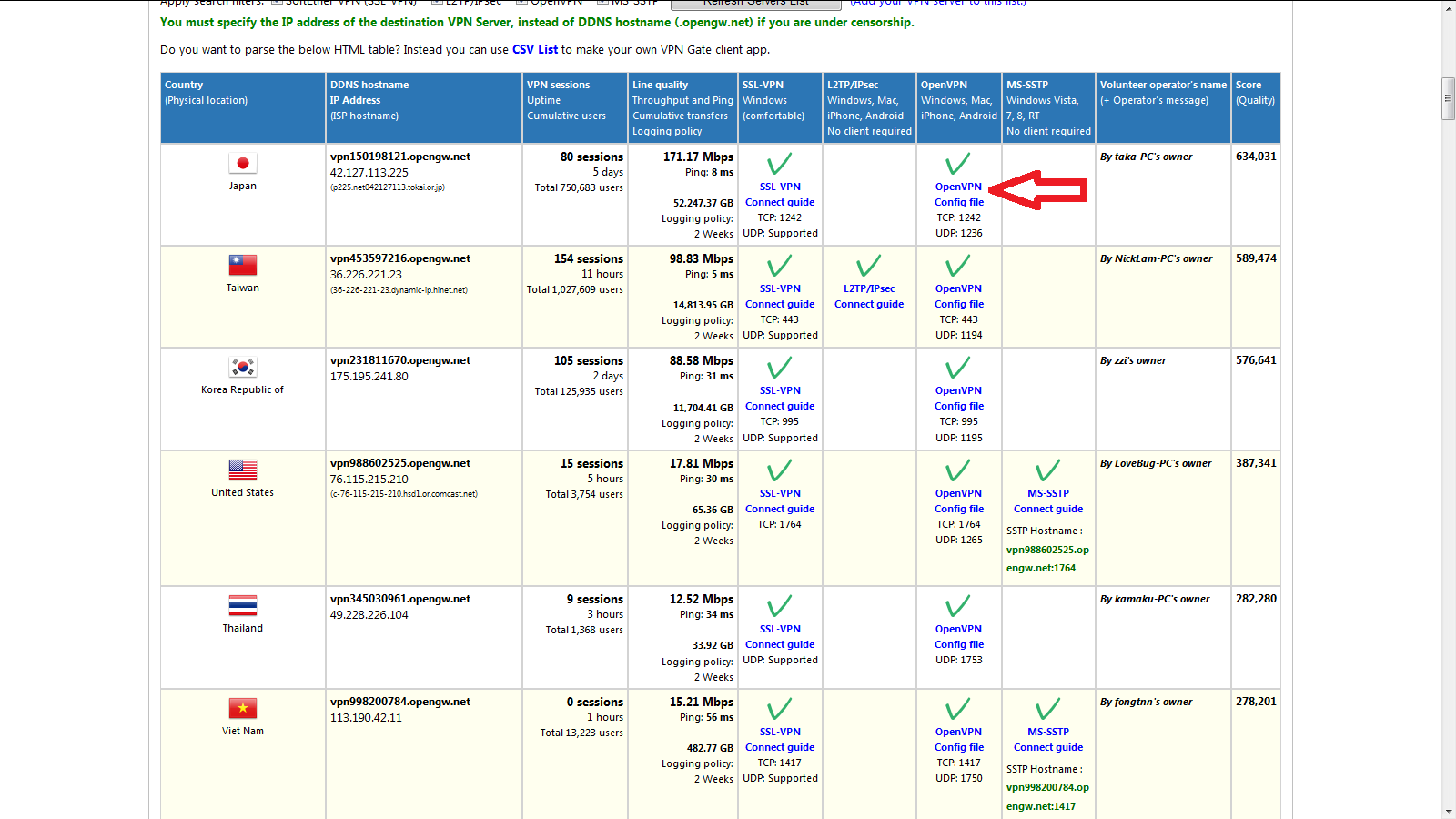Click IP address 49.228.226.104
This screenshot has width=1456, height=819.
[x=369, y=615]
